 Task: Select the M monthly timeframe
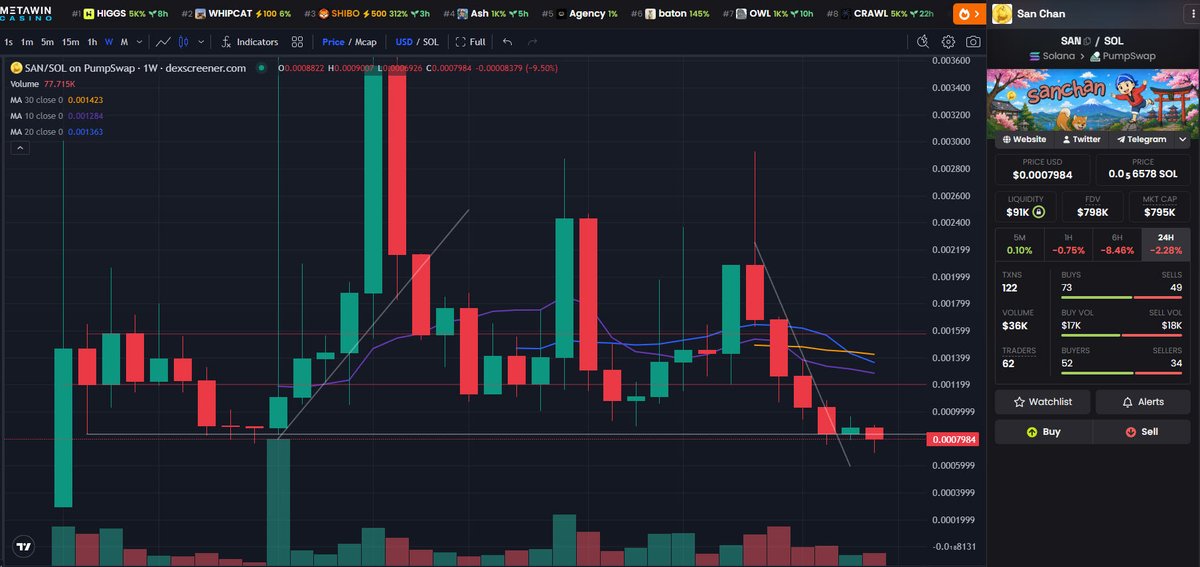coord(124,42)
